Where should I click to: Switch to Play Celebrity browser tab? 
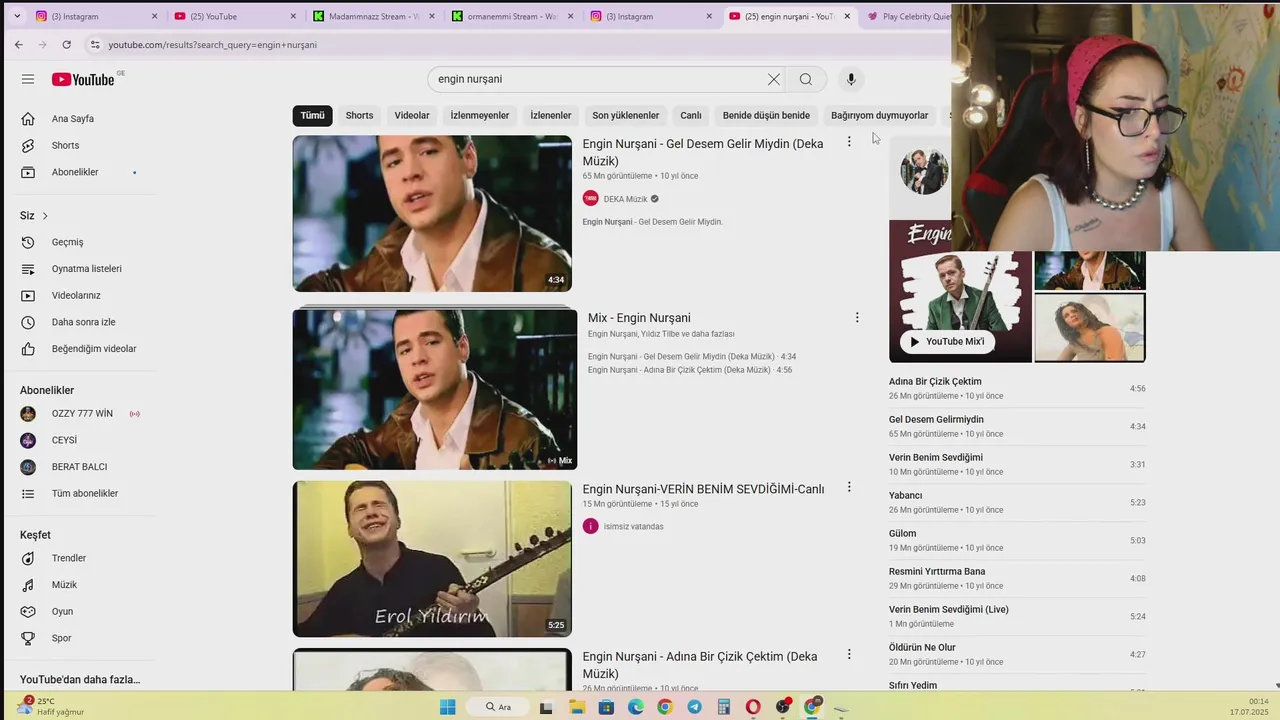908,16
